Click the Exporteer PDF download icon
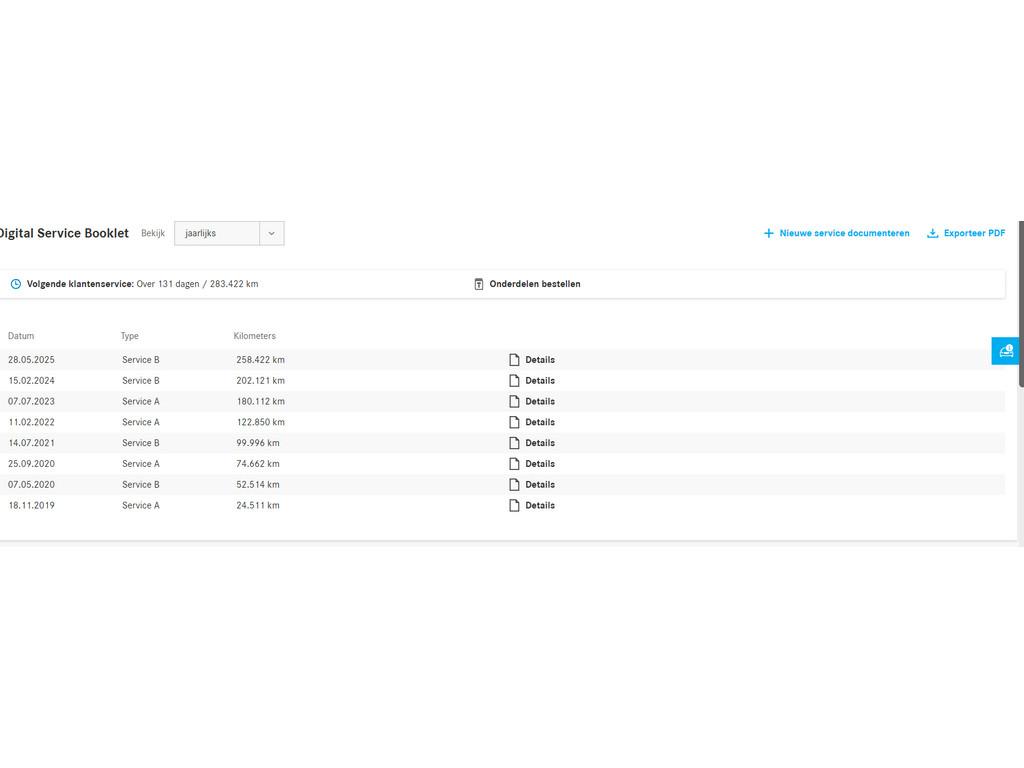 point(932,233)
